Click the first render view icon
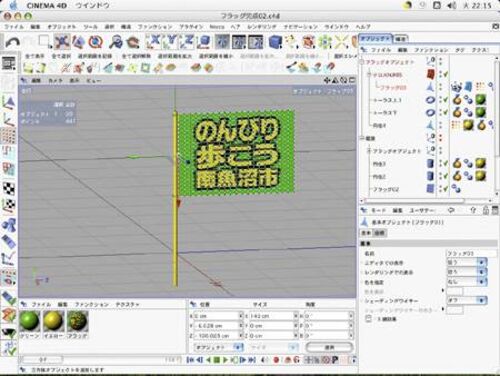 (222, 42)
